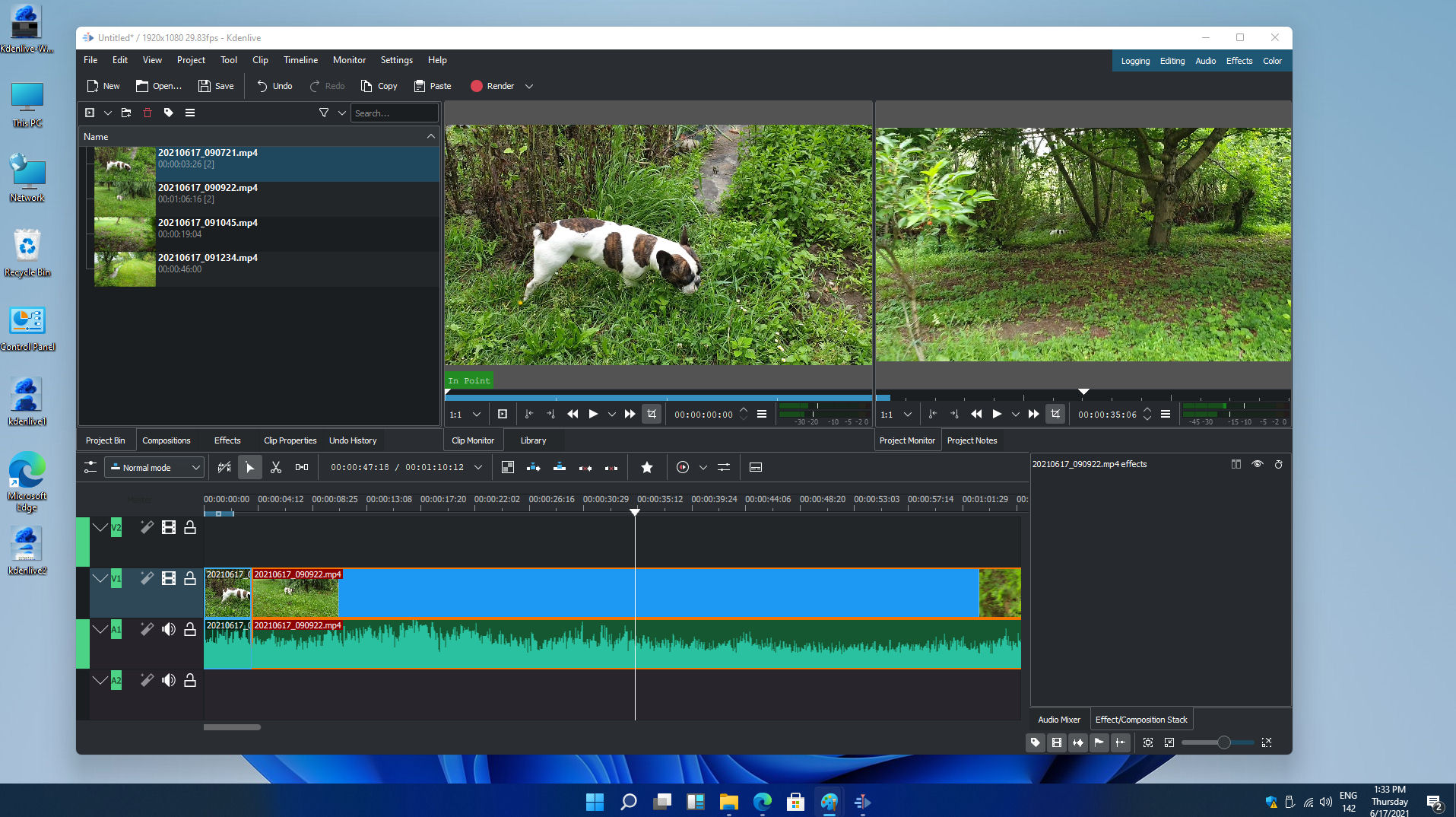This screenshot has width=1456, height=817.
Task: Click the track compositing icon in timeline toolbar
Action: tap(508, 467)
